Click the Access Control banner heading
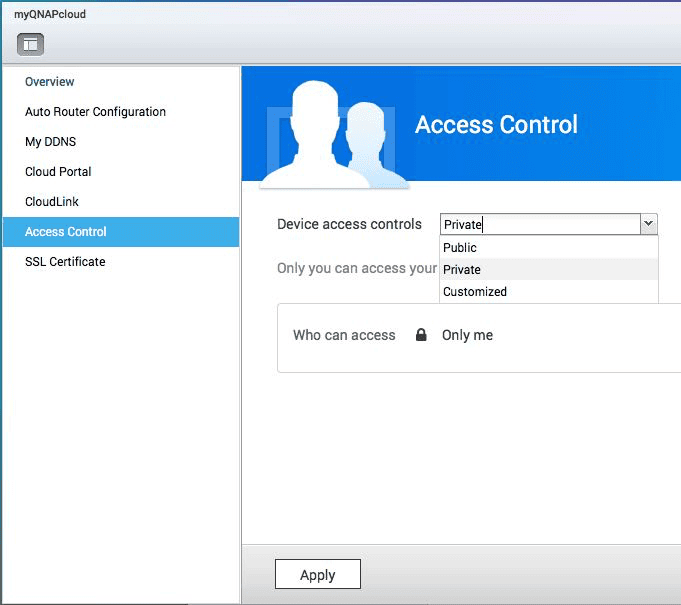The height and width of the screenshot is (605, 681). (496, 125)
